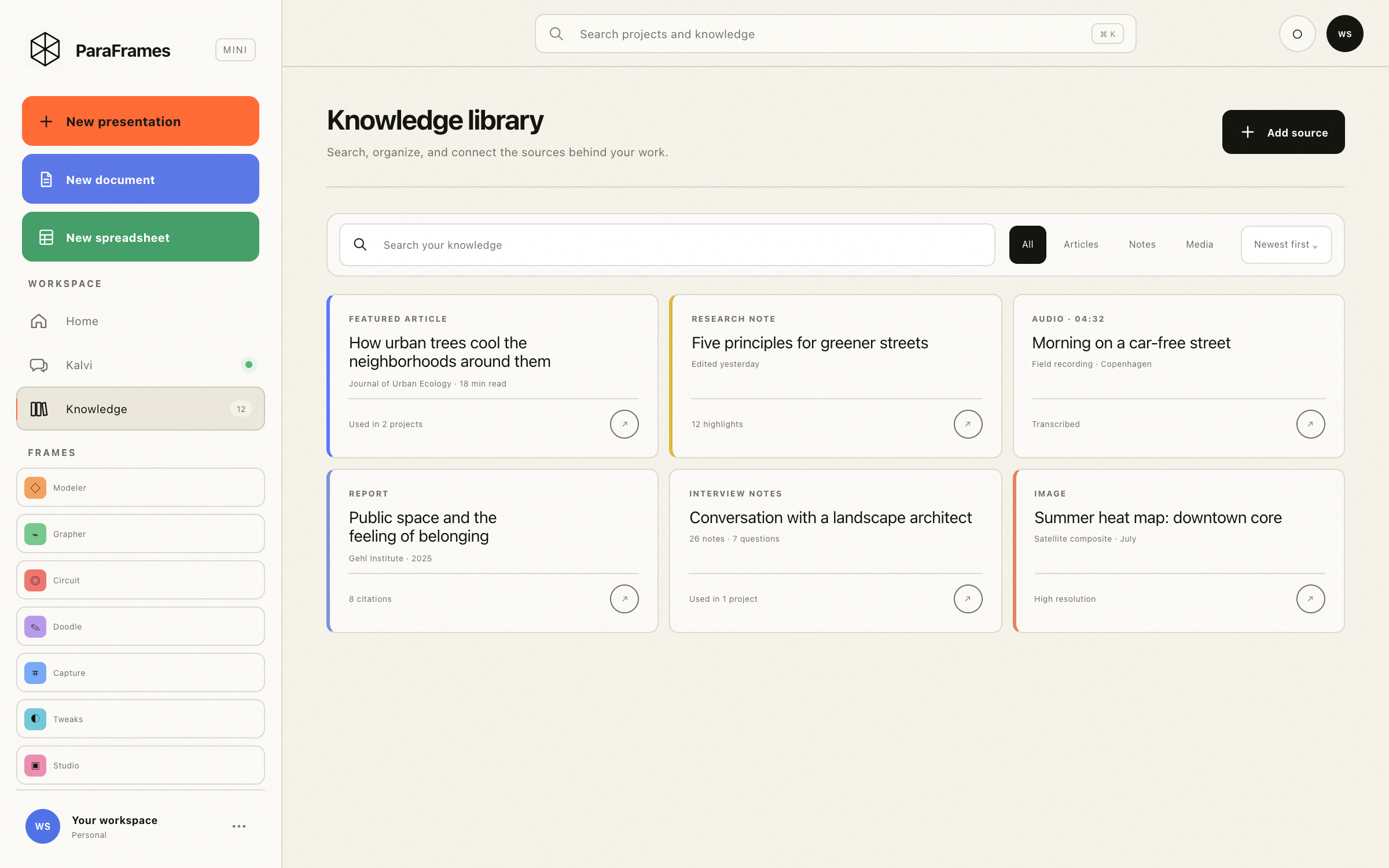Open the Doodle frame icon
Viewport: 1389px width, 868px height.
point(35,627)
